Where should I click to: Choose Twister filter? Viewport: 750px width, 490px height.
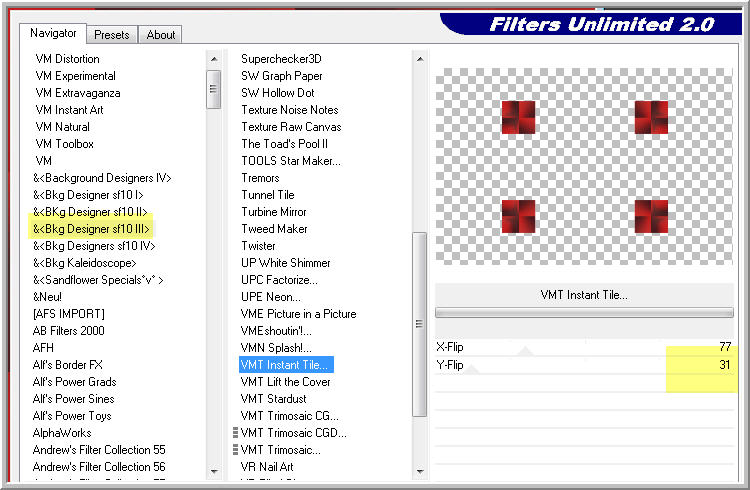(258, 246)
